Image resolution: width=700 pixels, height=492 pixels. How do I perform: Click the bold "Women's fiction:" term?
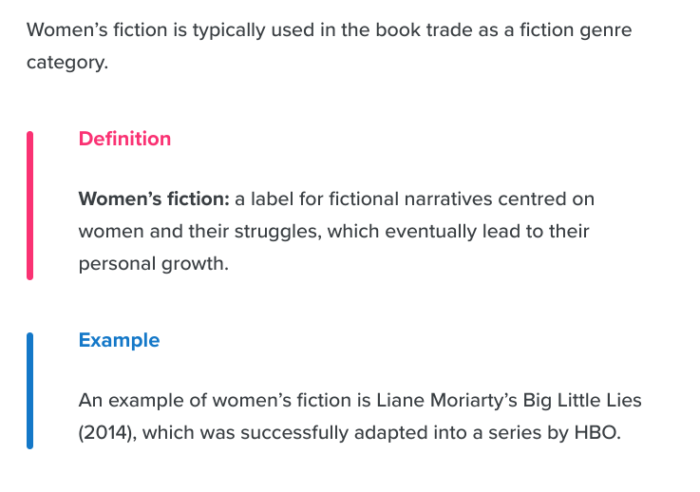tap(154, 198)
